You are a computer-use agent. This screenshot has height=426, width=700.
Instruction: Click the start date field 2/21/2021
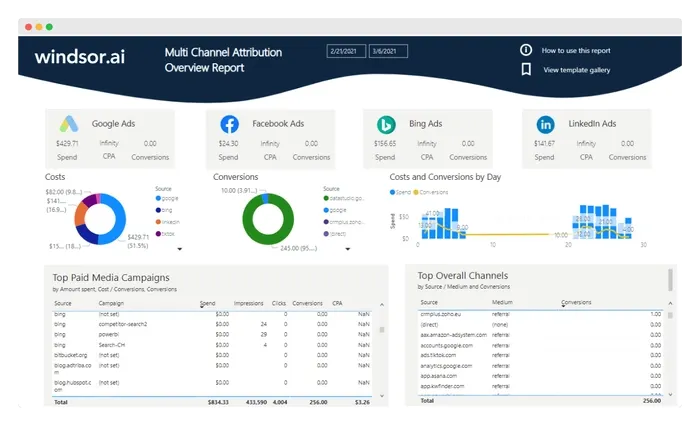click(x=346, y=51)
